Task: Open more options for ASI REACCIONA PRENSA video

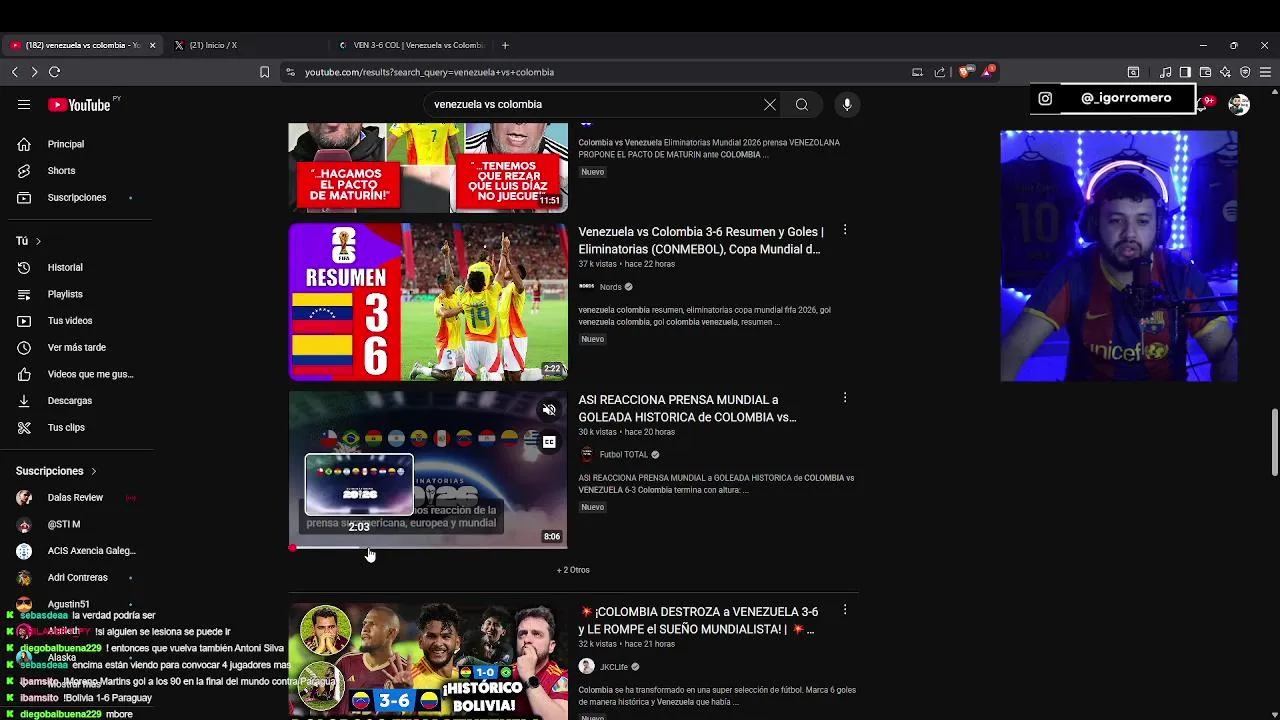Action: click(x=845, y=398)
